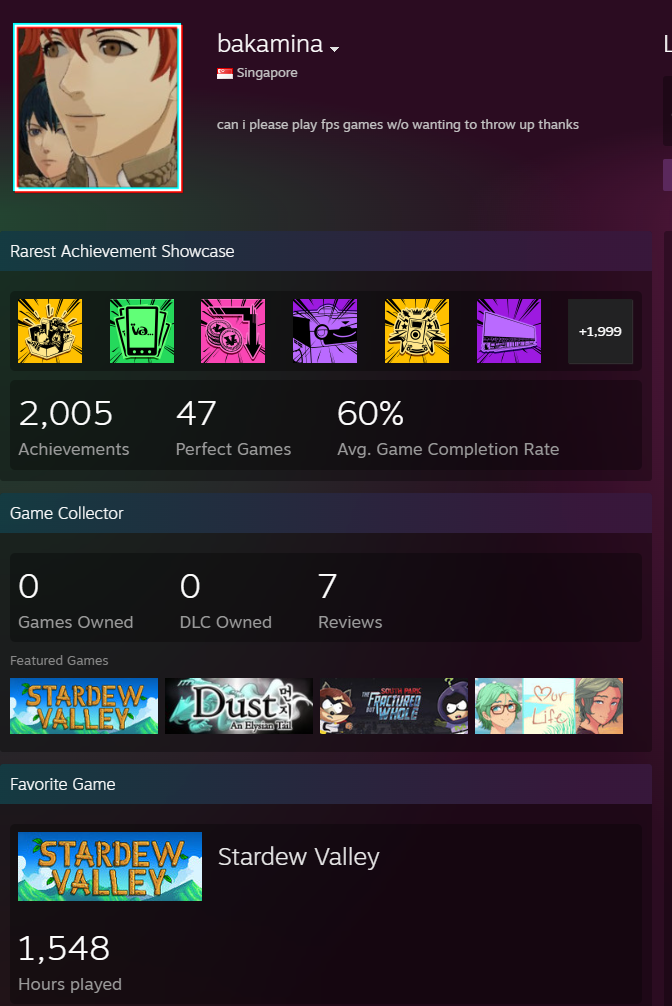Open the yellow speaker emblem achievement icon

point(417,331)
